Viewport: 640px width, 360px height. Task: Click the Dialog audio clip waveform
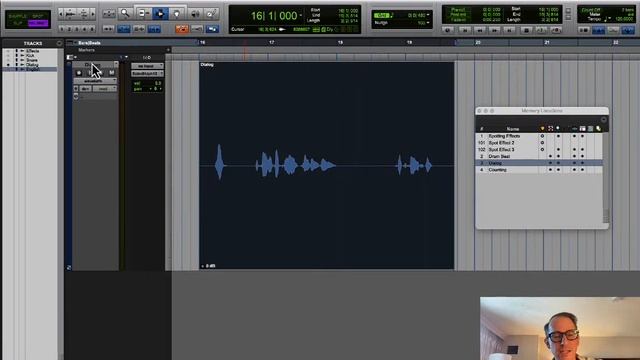pos(327,165)
